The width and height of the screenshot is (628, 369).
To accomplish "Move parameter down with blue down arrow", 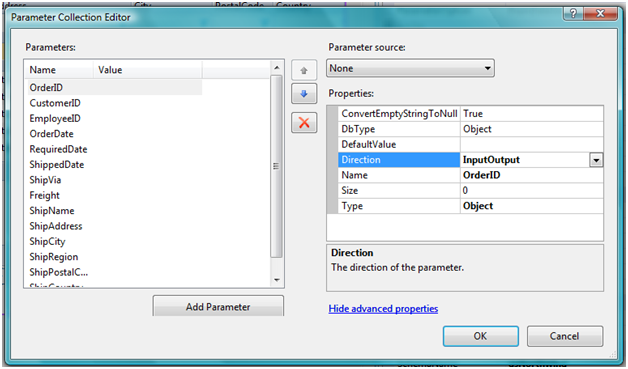I will [x=304, y=94].
